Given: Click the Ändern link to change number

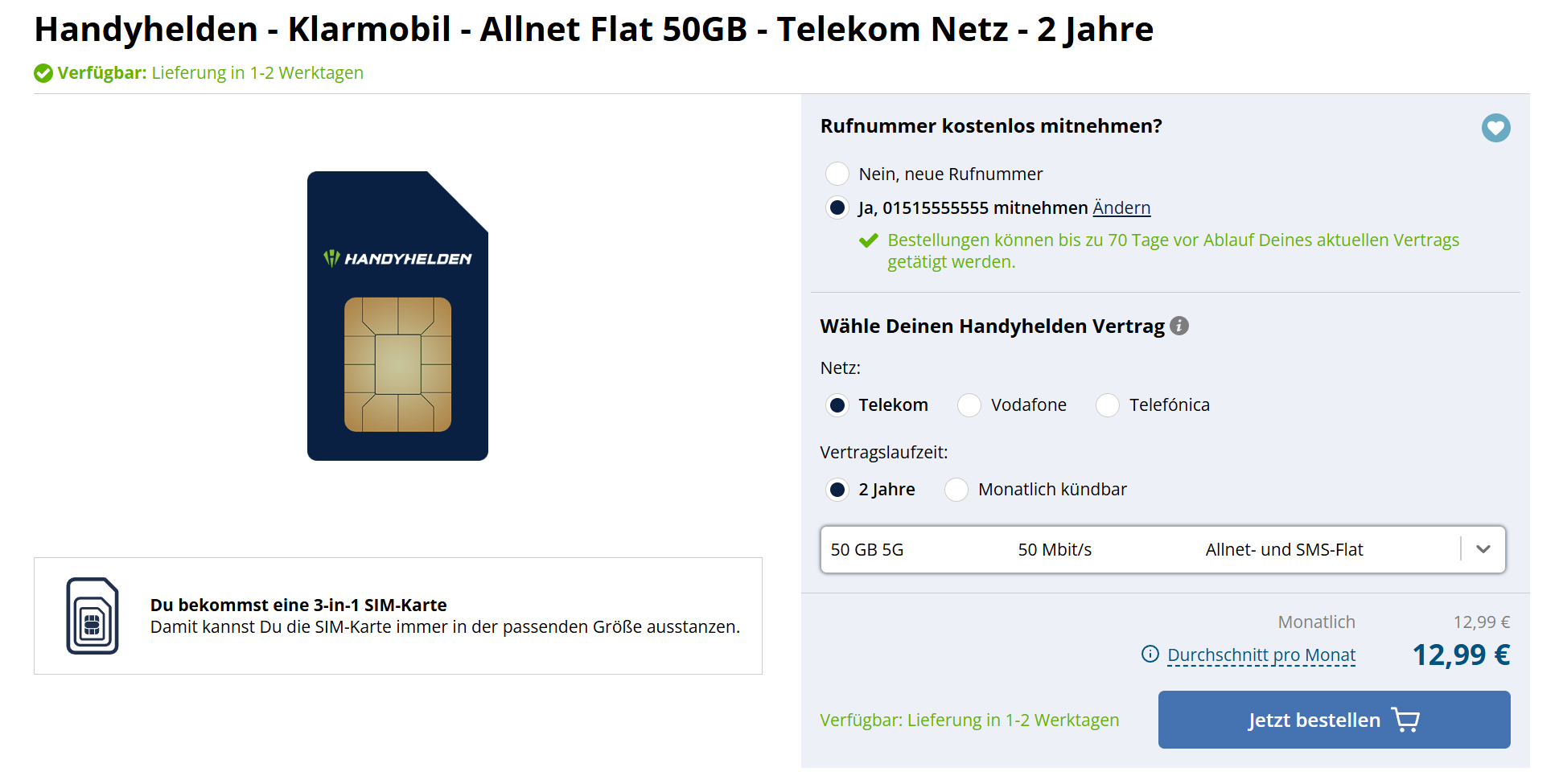Looking at the screenshot, I should point(1121,207).
